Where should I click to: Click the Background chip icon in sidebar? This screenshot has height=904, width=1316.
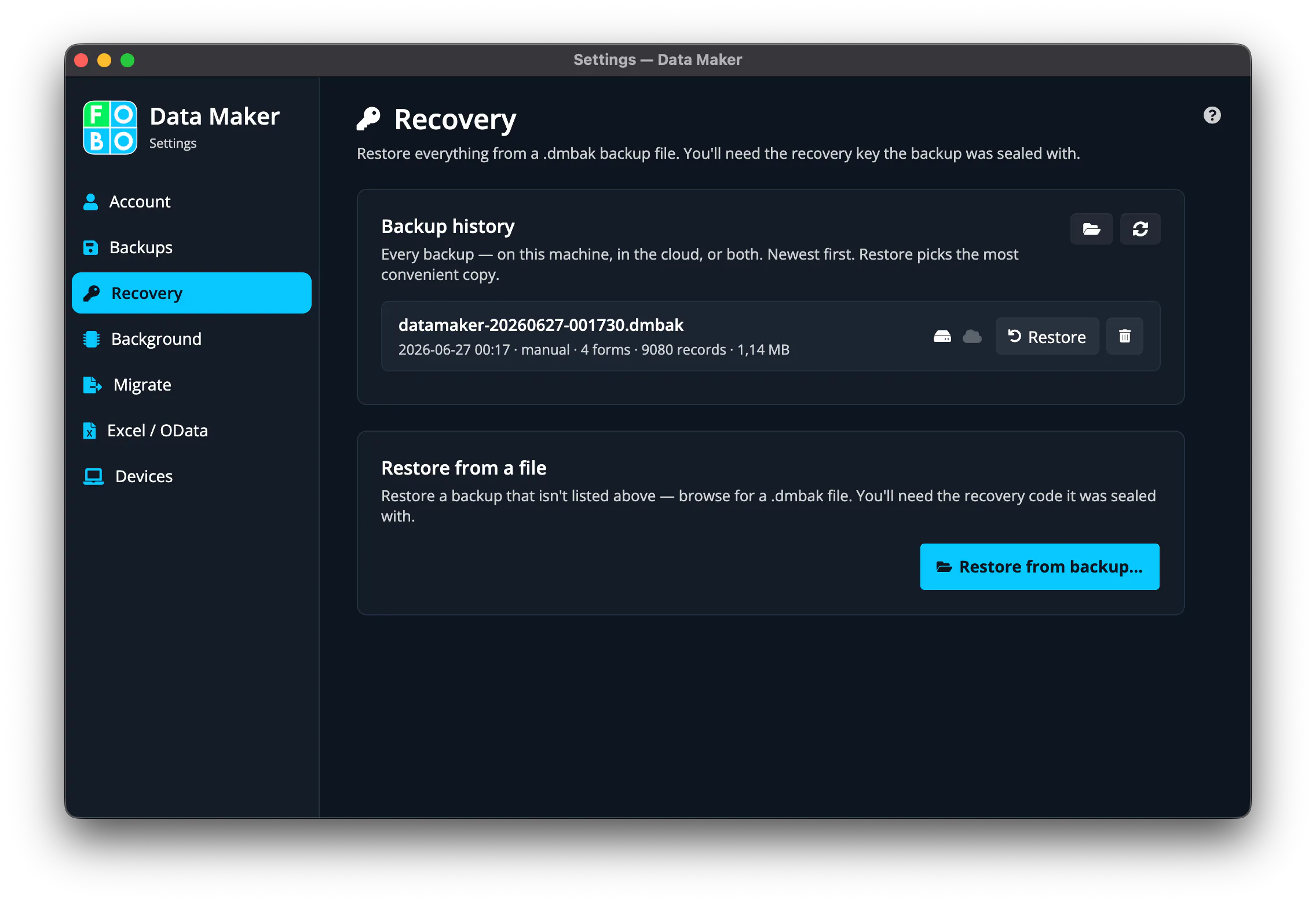tap(92, 339)
